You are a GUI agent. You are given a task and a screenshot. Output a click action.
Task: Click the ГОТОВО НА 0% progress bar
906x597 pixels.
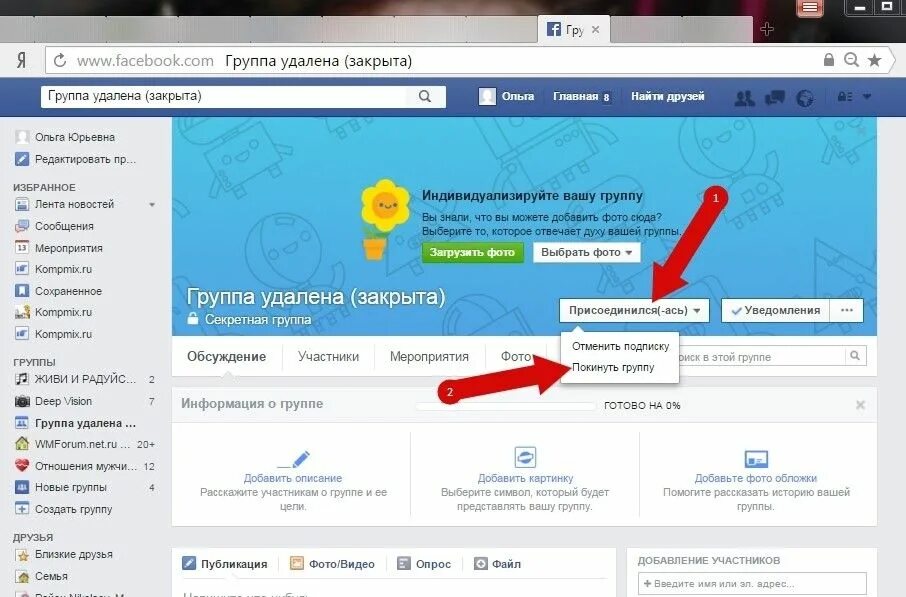click(506, 406)
